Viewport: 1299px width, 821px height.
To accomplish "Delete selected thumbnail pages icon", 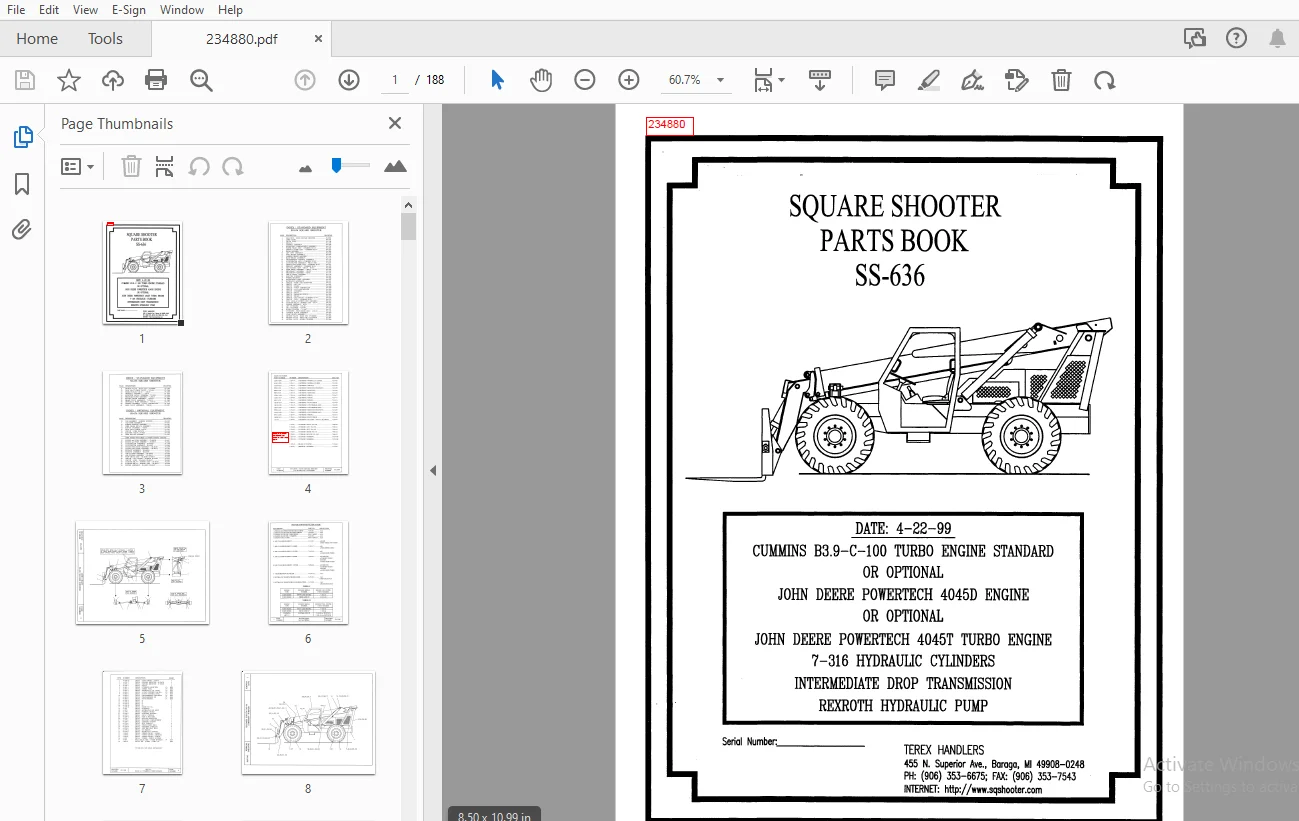I will coord(131,166).
